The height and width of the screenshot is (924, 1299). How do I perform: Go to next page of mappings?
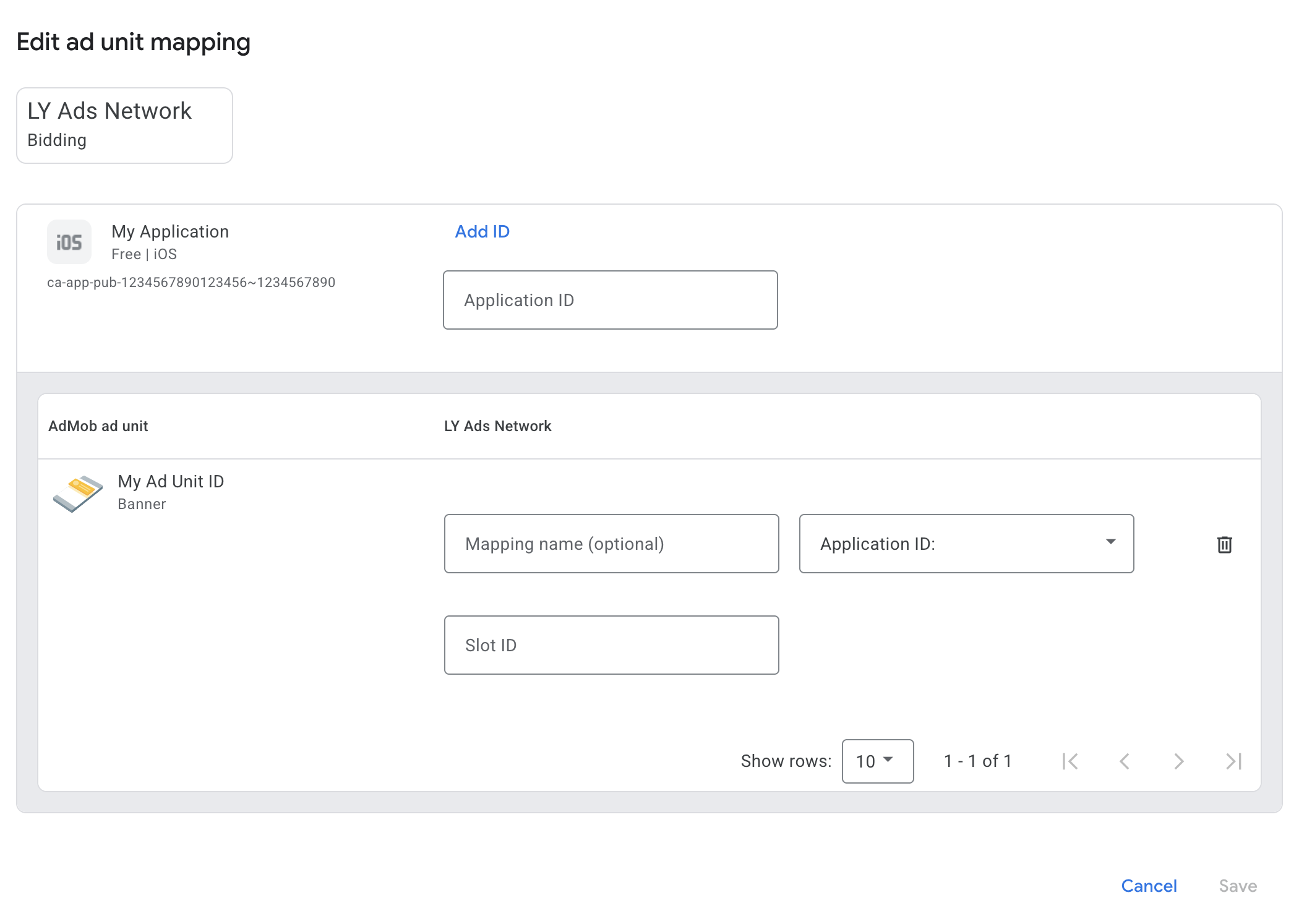(1179, 761)
